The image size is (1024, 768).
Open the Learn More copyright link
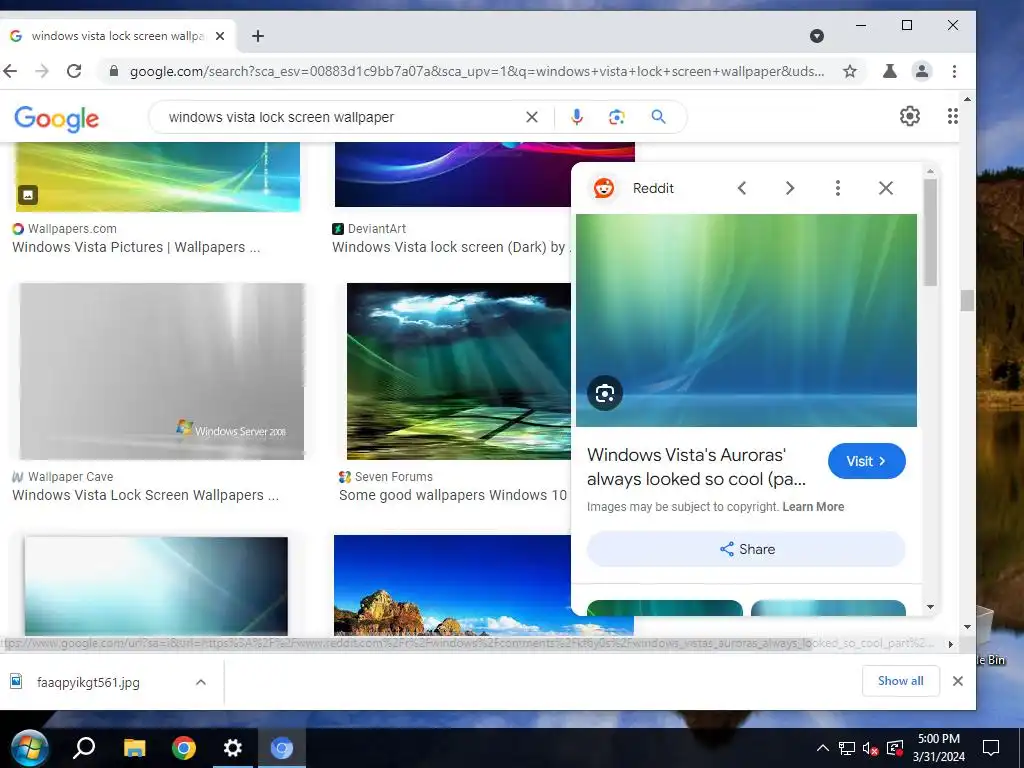coord(813,507)
